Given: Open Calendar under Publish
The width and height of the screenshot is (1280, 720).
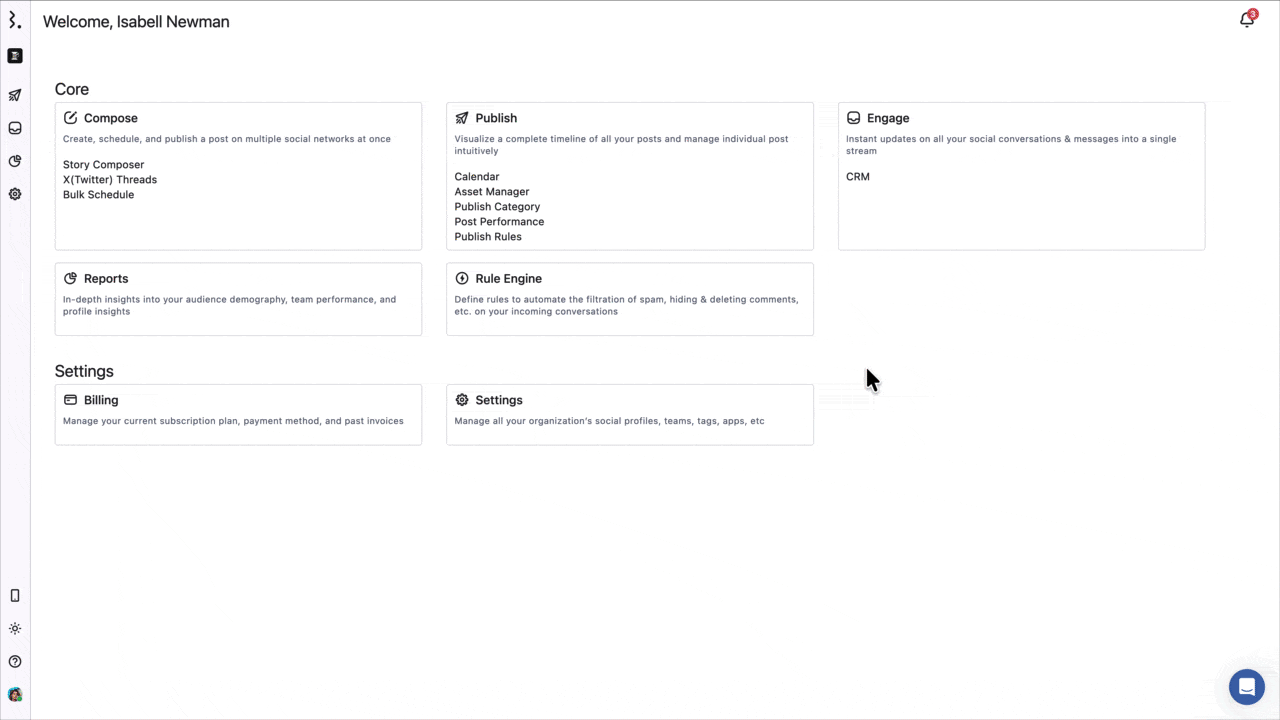Looking at the screenshot, I should [477, 177].
